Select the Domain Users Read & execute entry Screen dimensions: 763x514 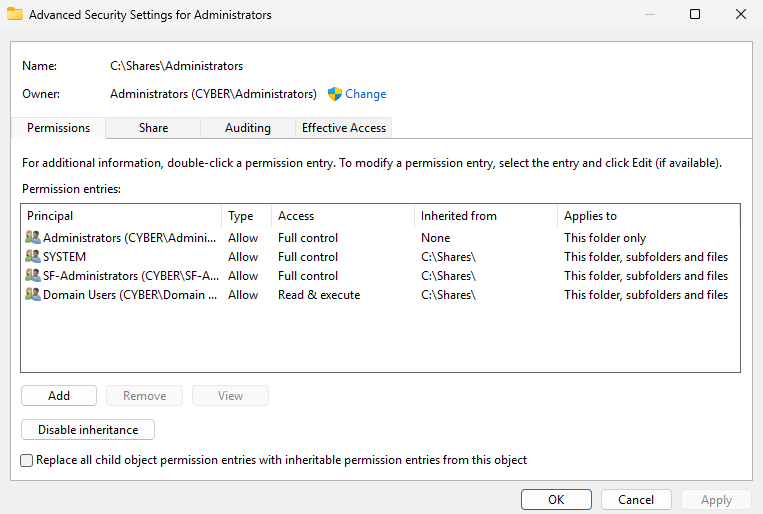318,295
